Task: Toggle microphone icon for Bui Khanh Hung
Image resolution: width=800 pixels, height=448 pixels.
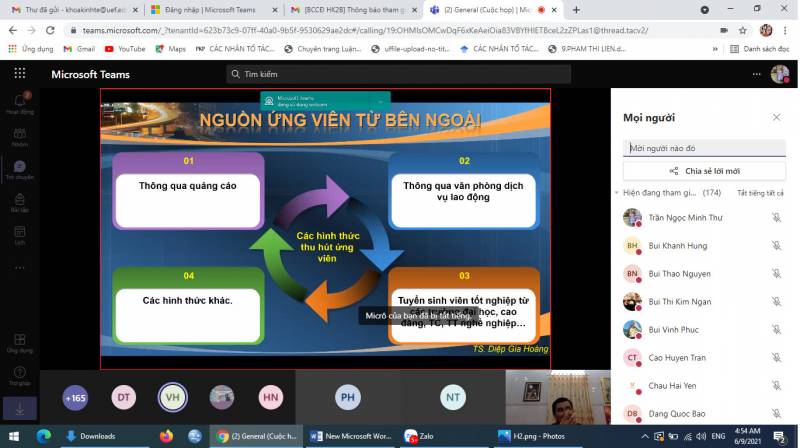Action: coord(776,246)
